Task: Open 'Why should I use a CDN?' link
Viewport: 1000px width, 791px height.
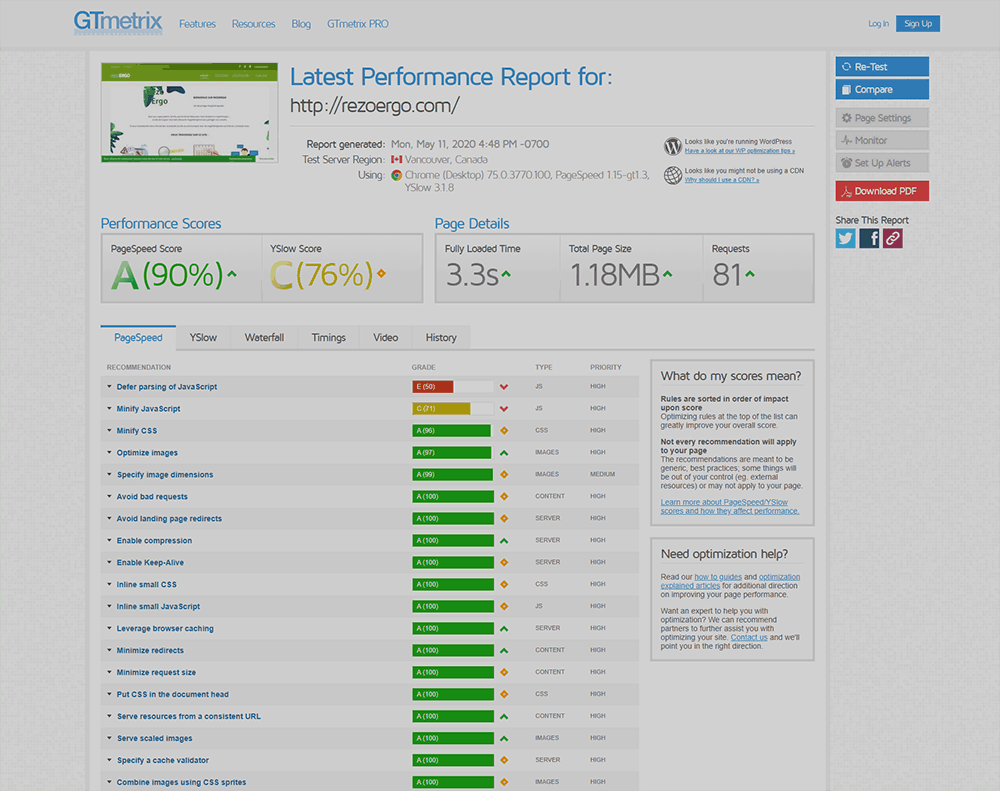Action: pos(722,180)
